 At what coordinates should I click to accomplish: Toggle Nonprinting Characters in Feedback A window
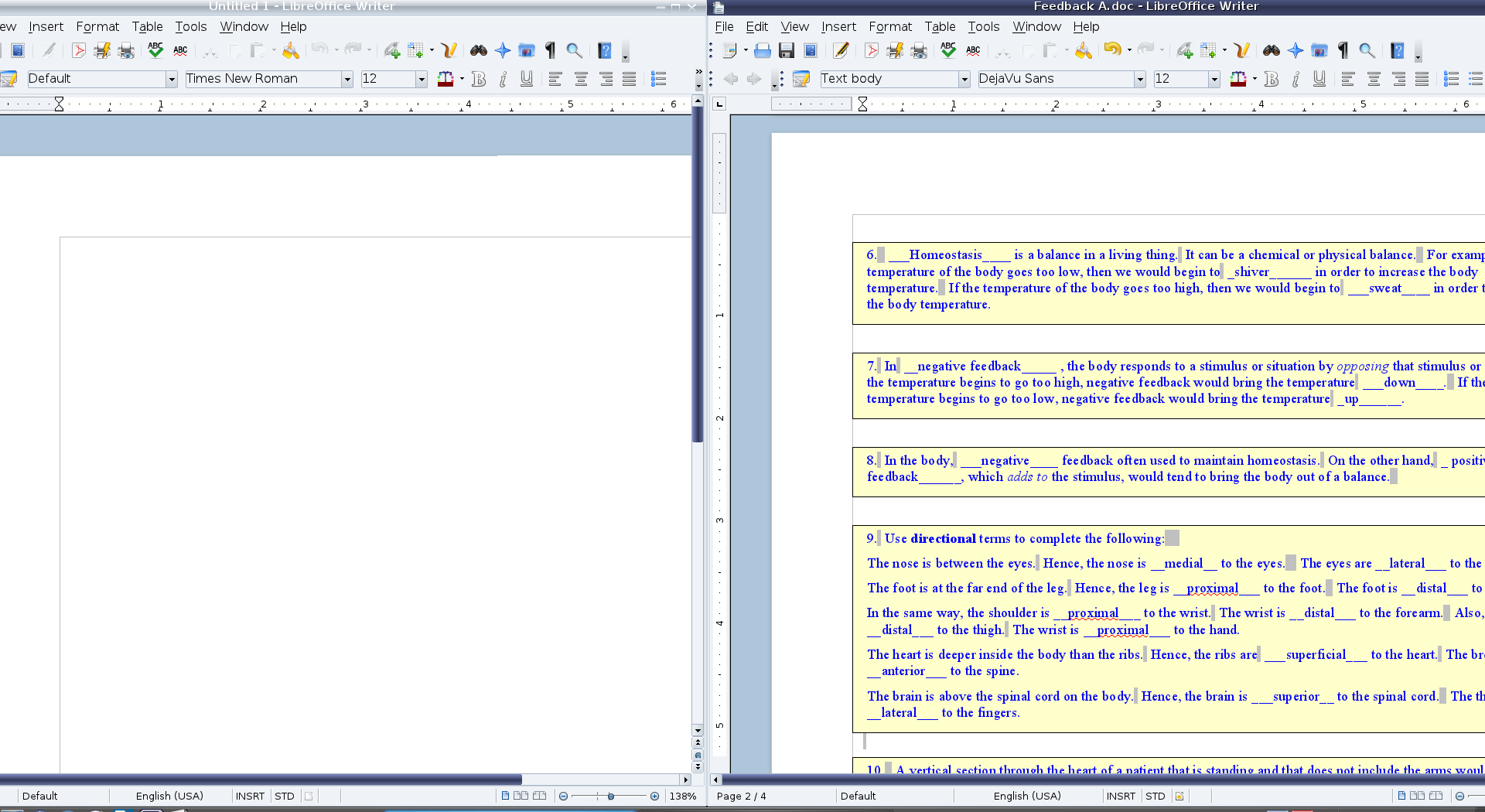tap(1343, 50)
